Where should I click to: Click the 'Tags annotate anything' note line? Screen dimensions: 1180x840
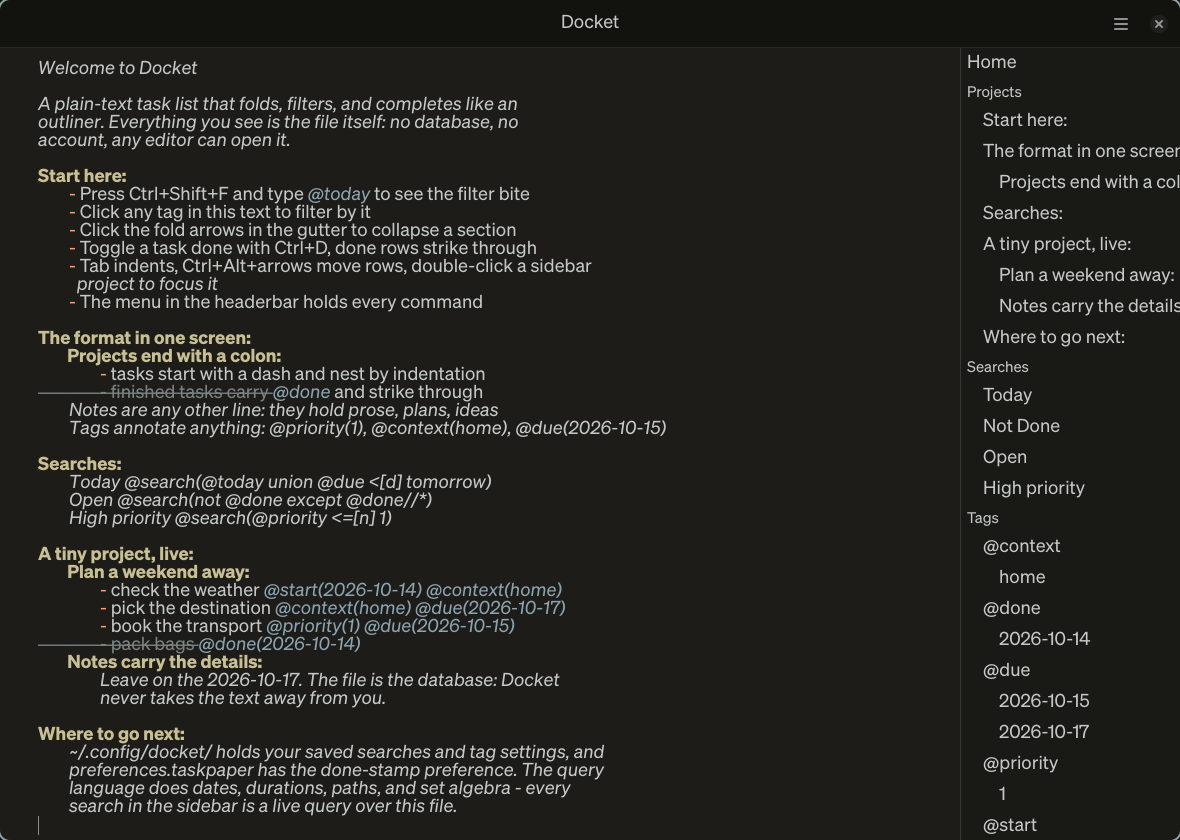367,428
